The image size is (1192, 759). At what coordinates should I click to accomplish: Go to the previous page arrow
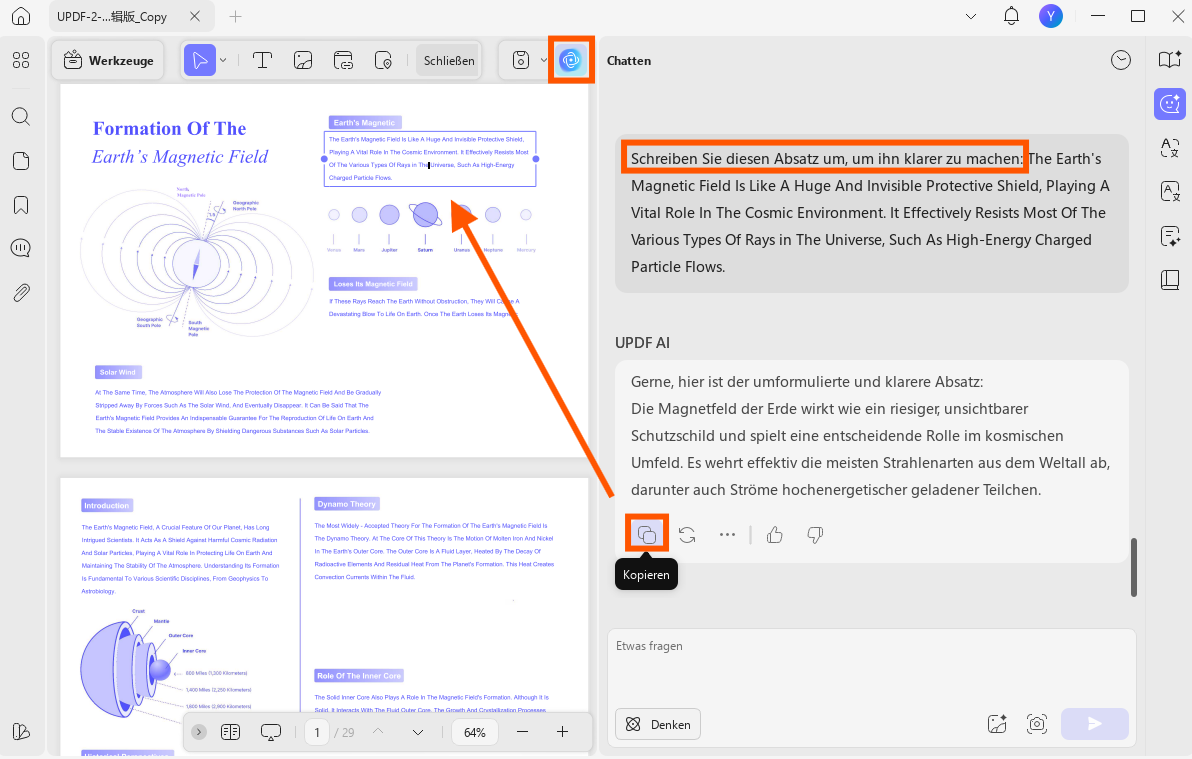(378, 732)
